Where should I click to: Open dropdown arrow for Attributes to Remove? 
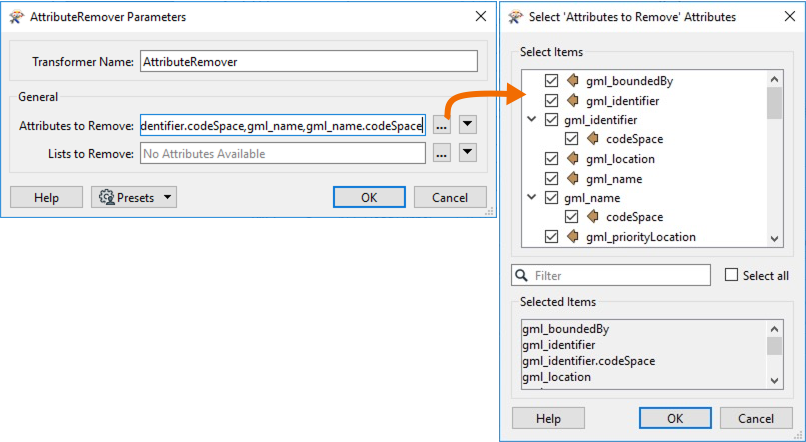468,124
